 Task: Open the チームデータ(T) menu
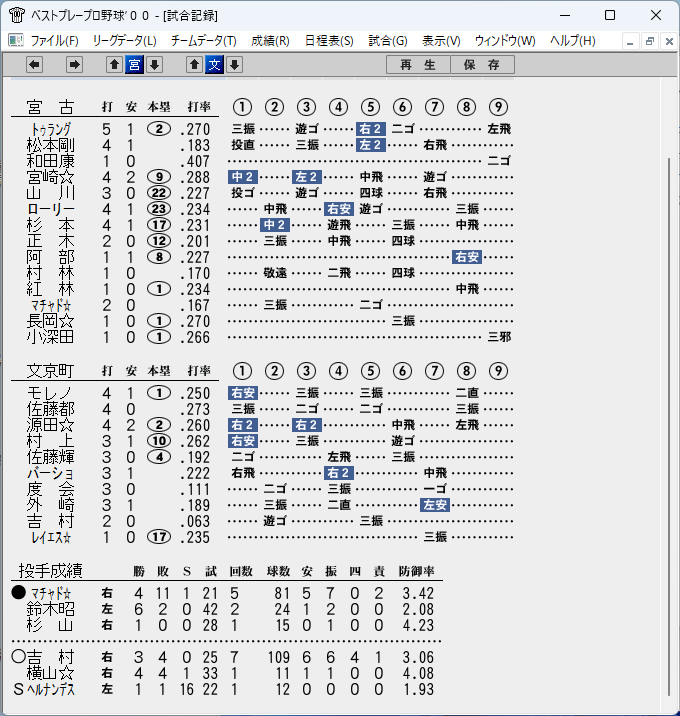[204, 41]
